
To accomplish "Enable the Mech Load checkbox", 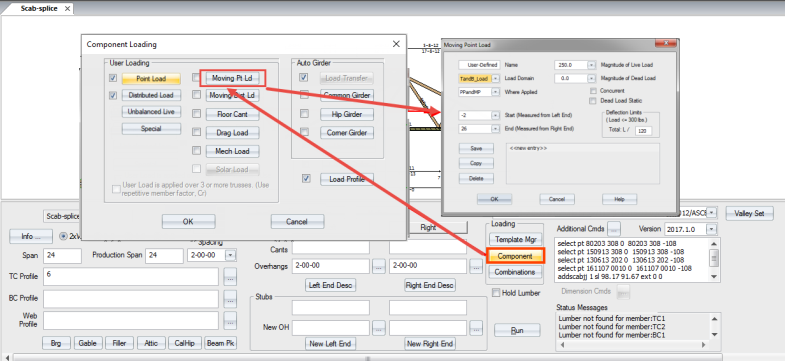I will 196,150.
